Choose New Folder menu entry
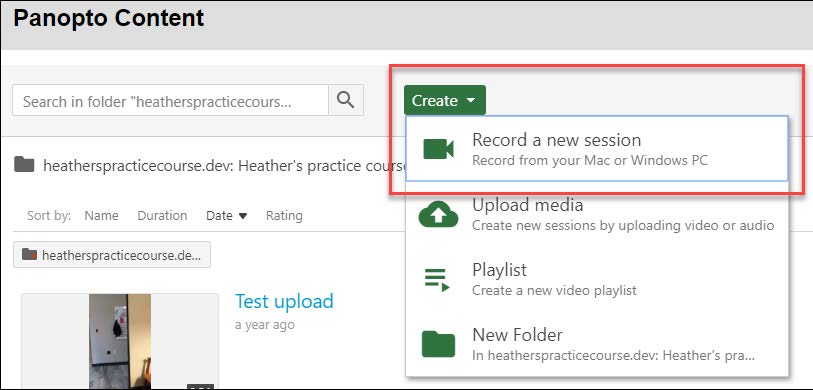The width and height of the screenshot is (813, 390). 597,344
